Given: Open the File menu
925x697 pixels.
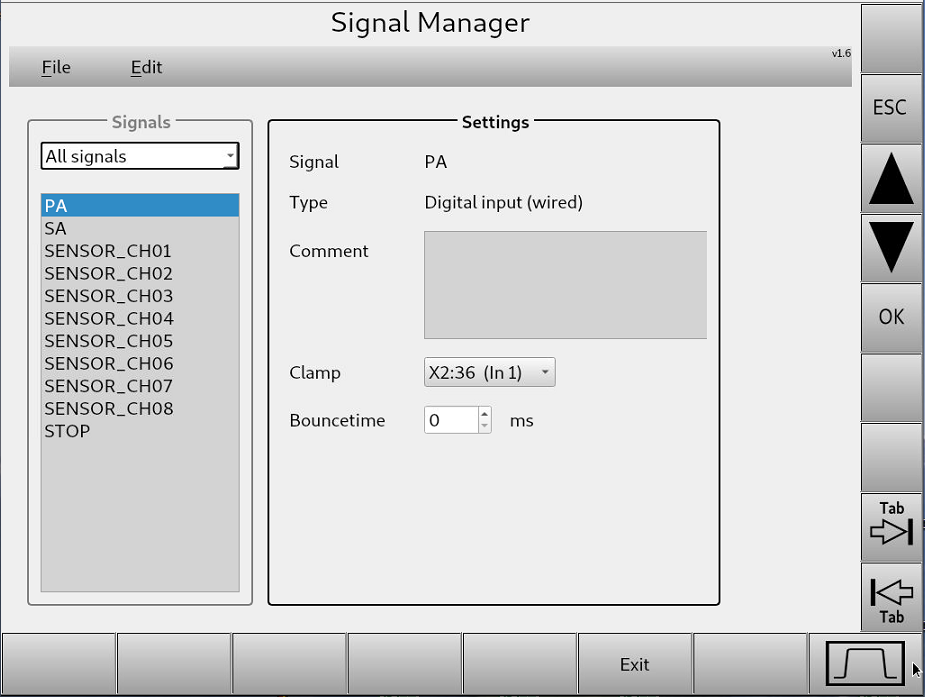Looking at the screenshot, I should point(55,67).
